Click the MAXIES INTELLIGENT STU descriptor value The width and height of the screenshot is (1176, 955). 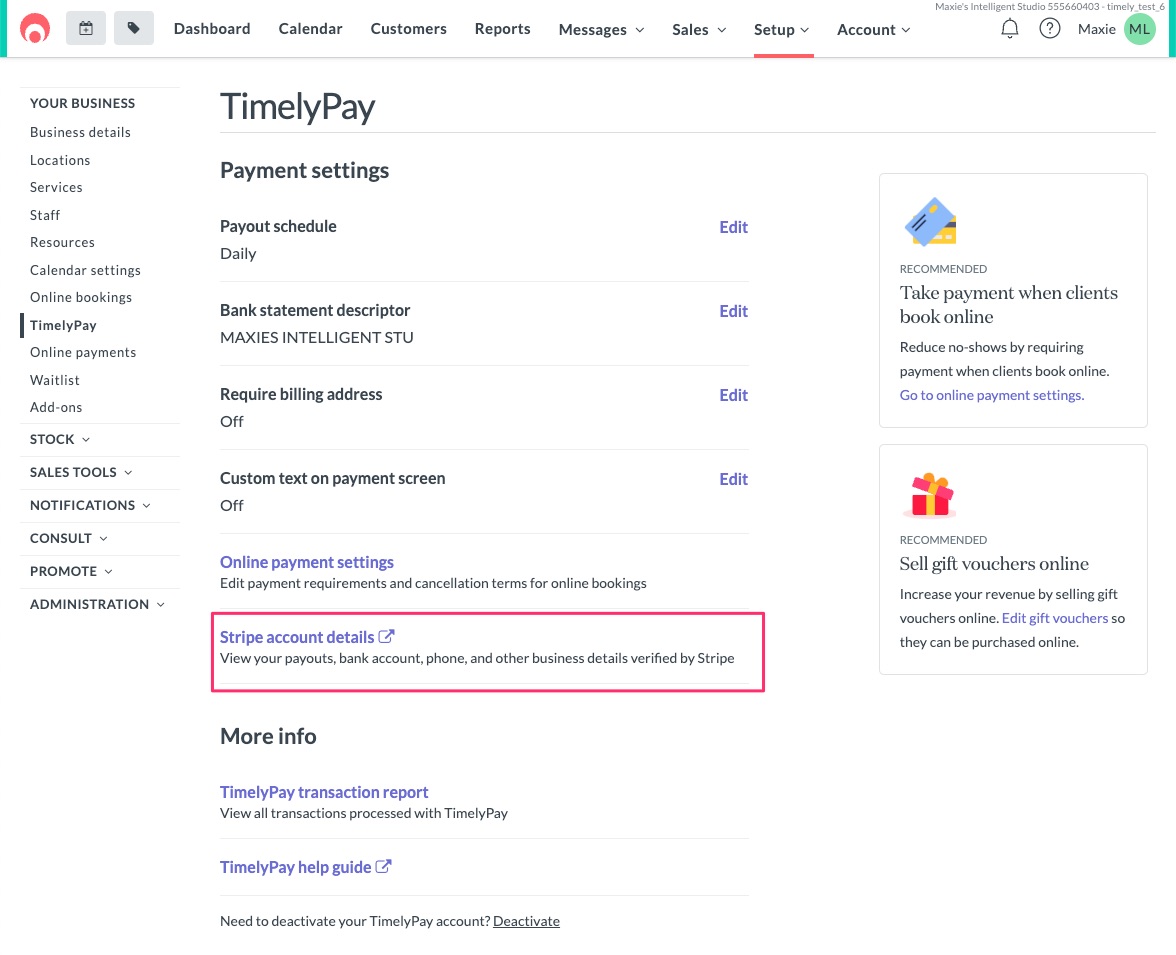[x=316, y=338]
